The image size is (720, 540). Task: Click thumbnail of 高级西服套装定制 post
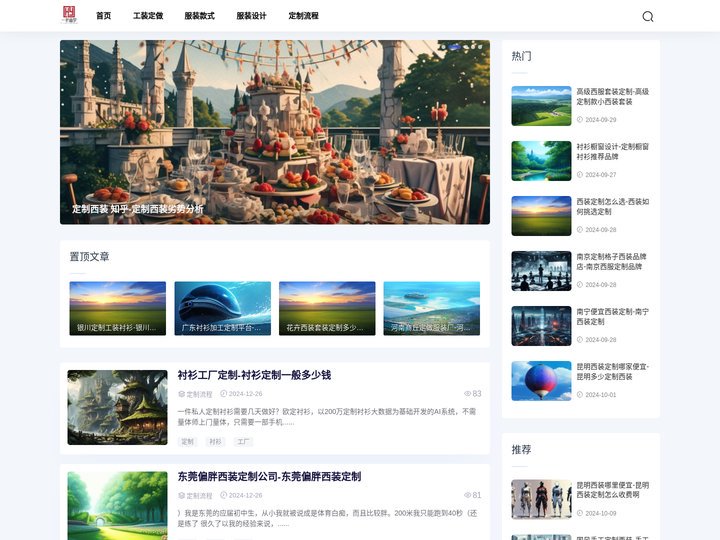pos(541,106)
